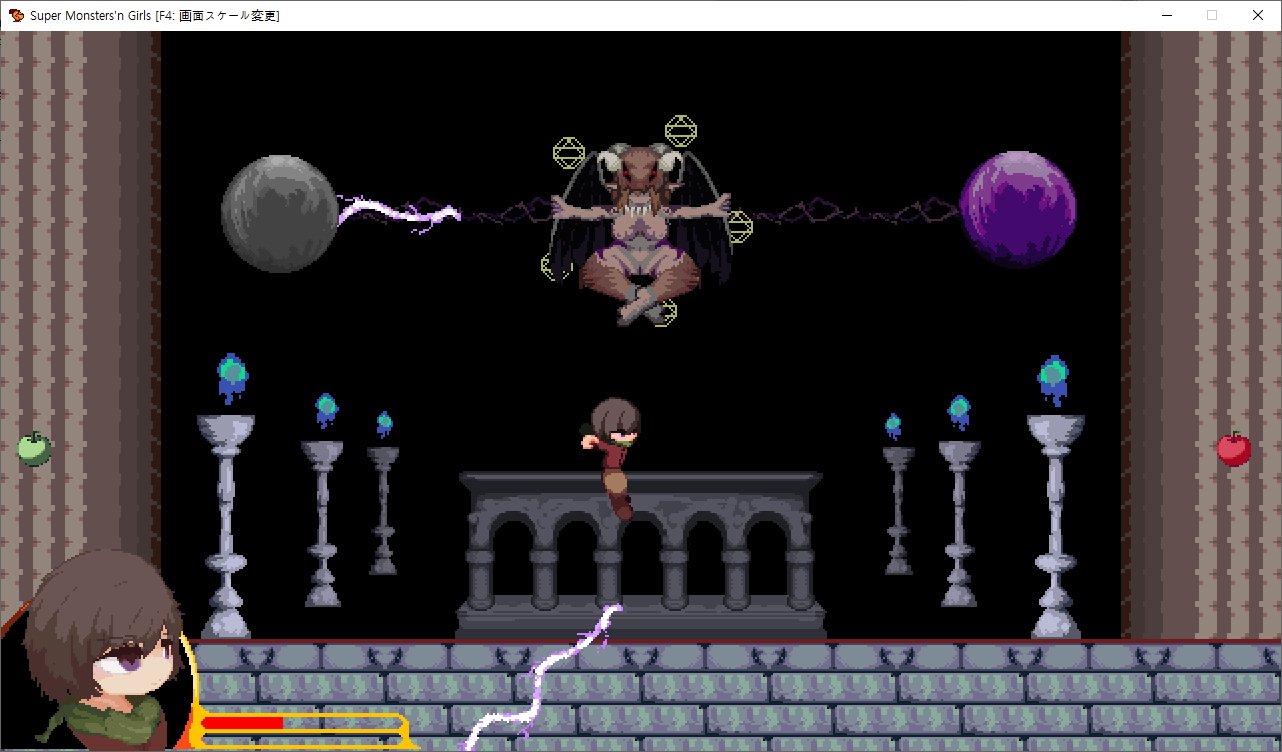This screenshot has height=752, width=1282.
Task: Click the grey orb left of the boss
Action: [x=280, y=213]
